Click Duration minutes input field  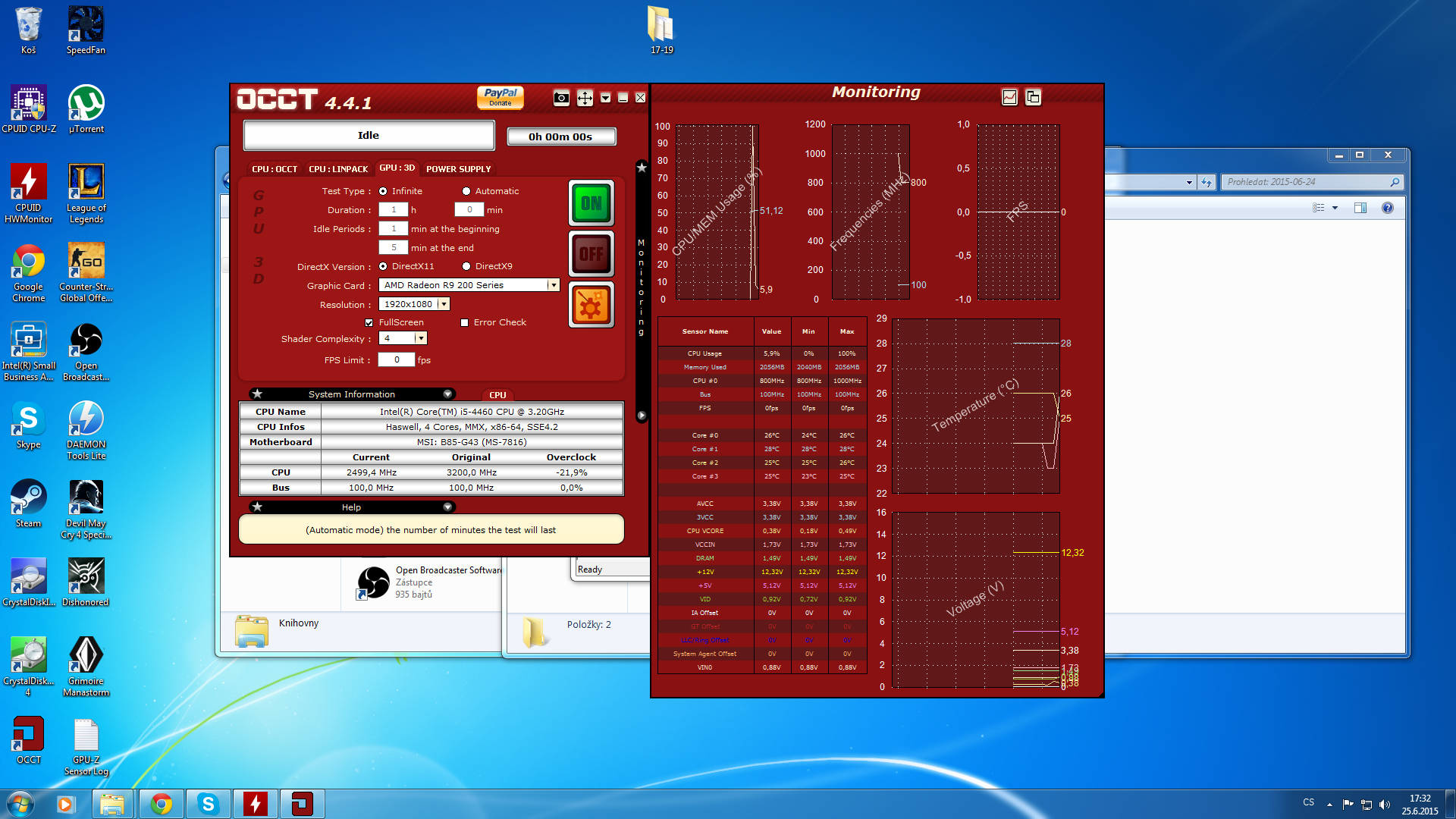tap(469, 210)
